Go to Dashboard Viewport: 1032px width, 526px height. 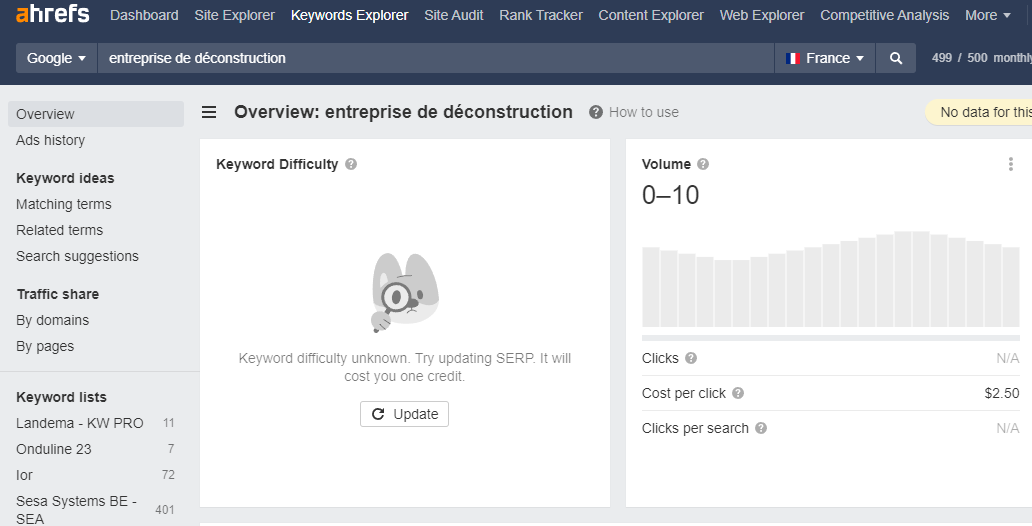tap(144, 15)
